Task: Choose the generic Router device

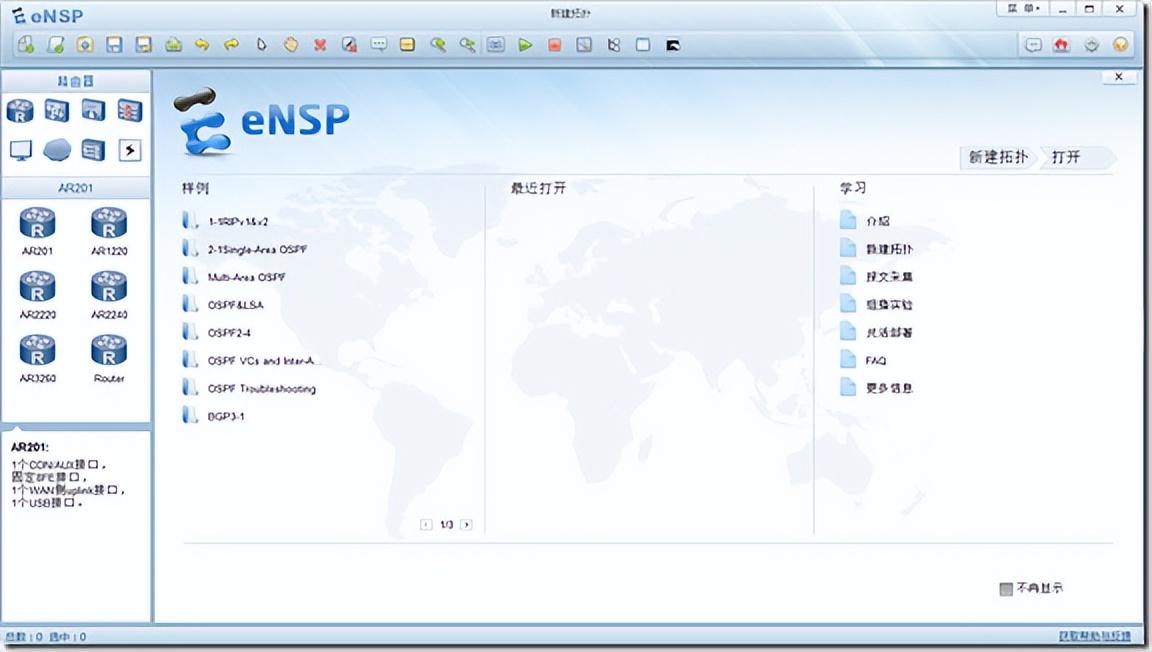Action: (109, 359)
